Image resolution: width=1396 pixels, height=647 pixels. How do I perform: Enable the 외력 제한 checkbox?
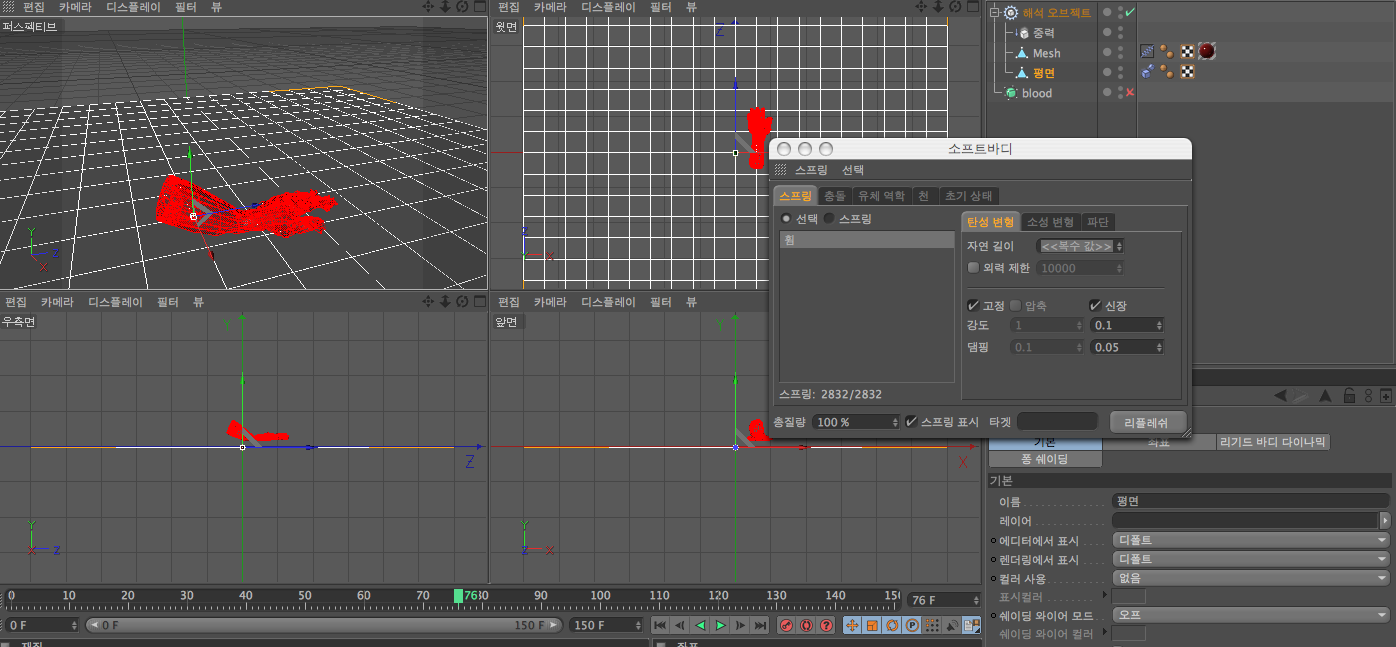(x=973, y=268)
